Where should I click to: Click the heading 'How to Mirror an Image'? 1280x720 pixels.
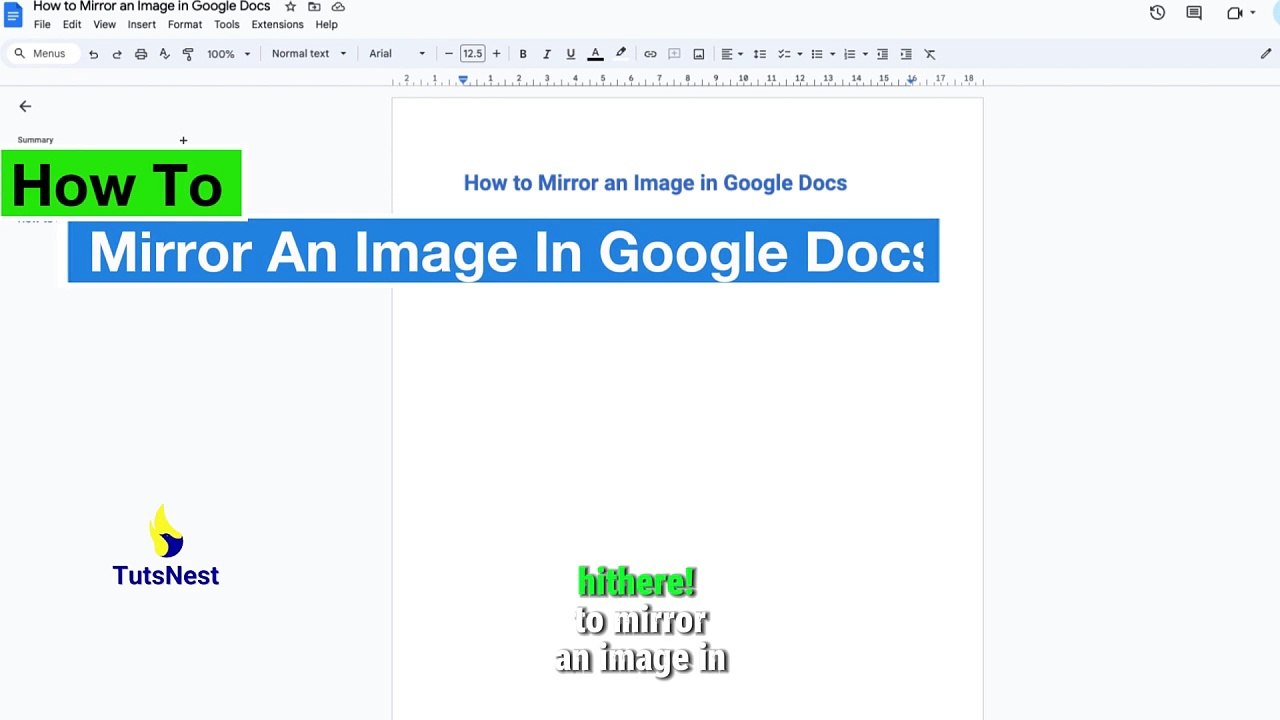click(x=655, y=183)
